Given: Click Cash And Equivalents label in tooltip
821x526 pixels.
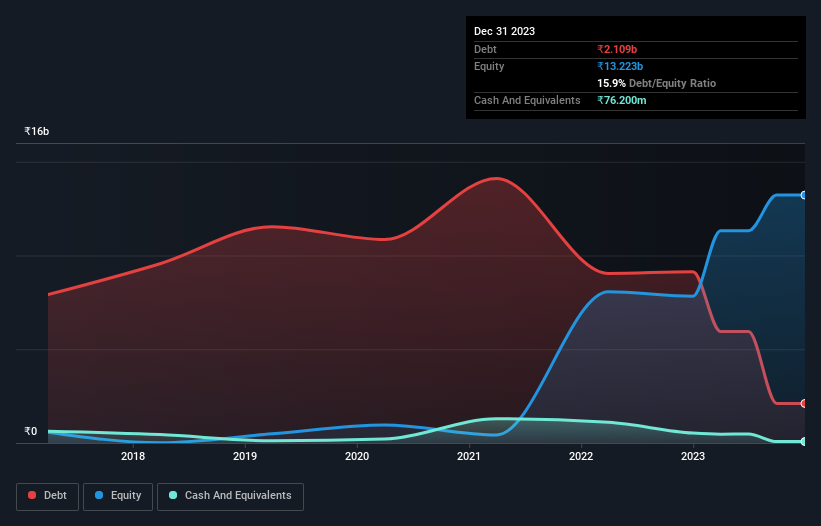Looking at the screenshot, I should (x=527, y=100).
